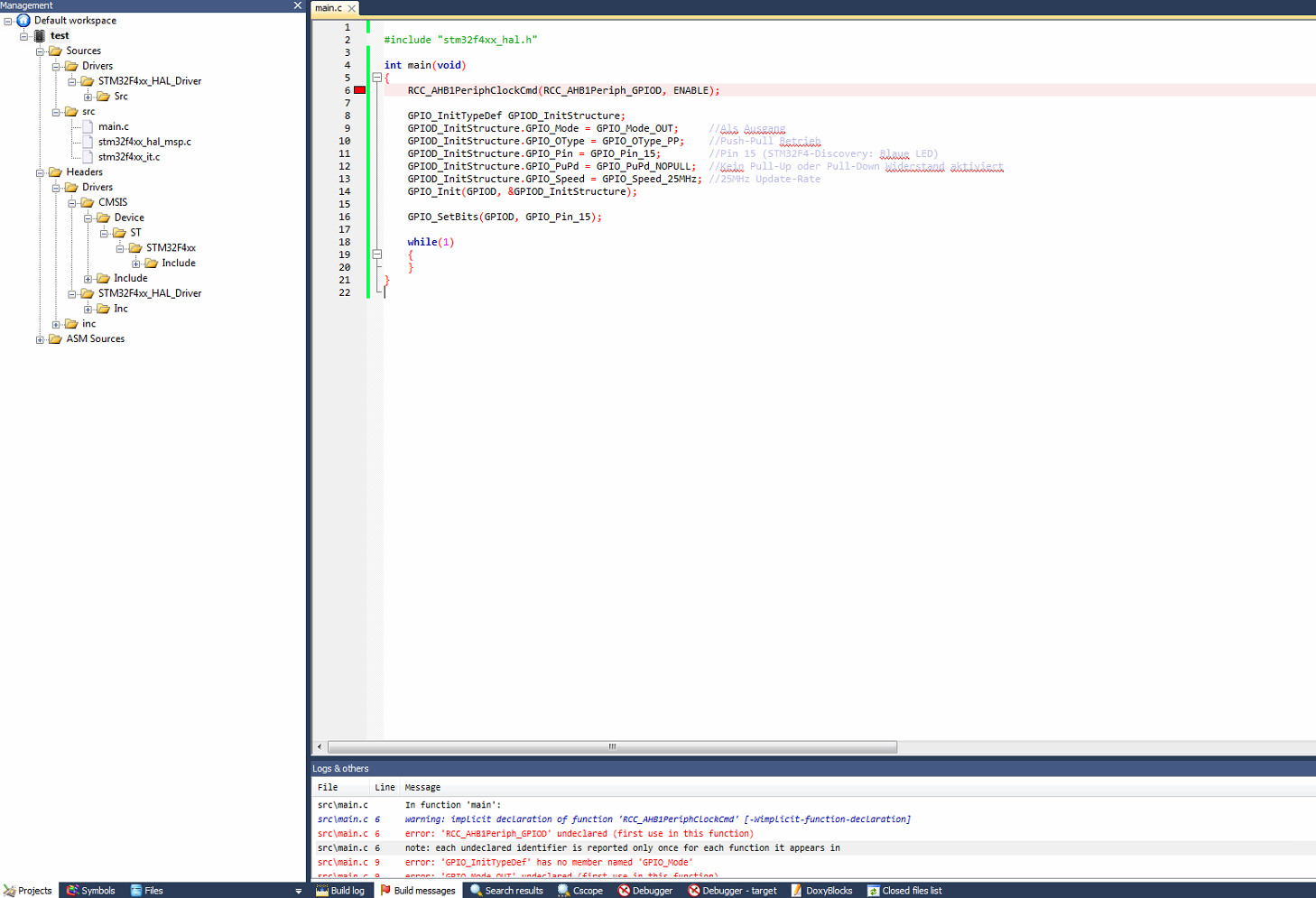Click the stm32f4xx_it.c file icon
Viewport: 1316px width, 898px height.
coord(88,157)
